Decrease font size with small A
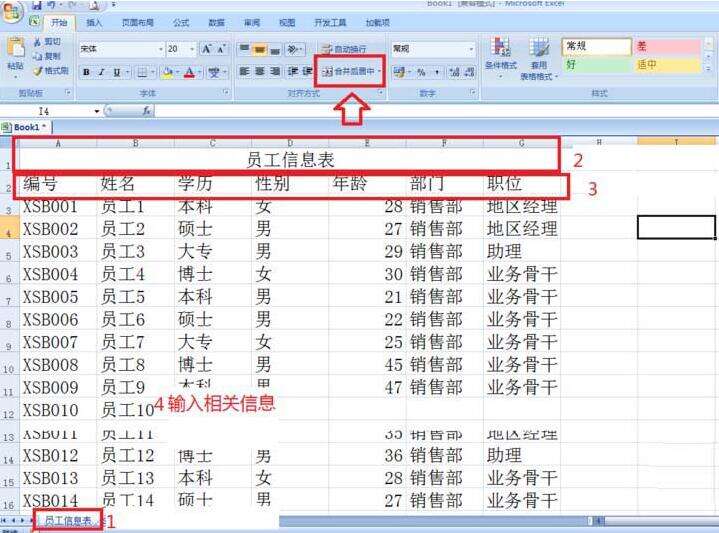The height and width of the screenshot is (533, 719). point(221,49)
